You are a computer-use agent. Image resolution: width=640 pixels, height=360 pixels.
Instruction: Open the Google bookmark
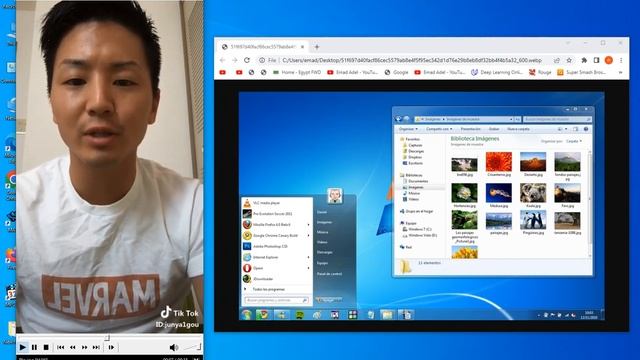396,72
